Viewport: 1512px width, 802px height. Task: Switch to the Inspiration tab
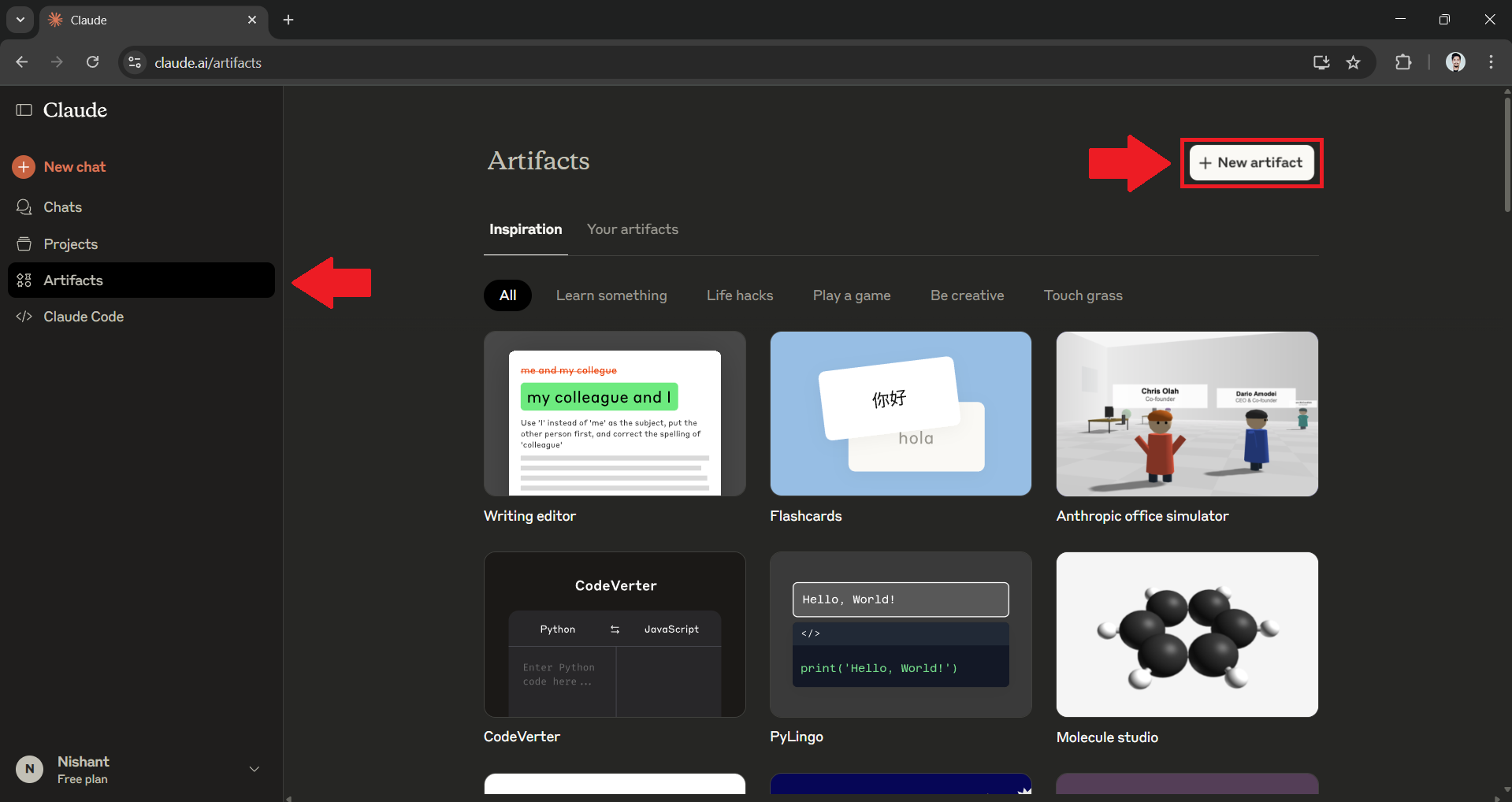526,229
